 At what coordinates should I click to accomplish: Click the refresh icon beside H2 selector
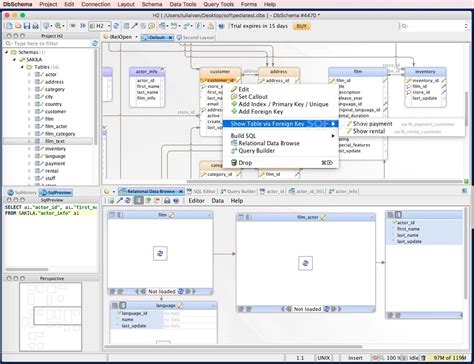tap(116, 26)
